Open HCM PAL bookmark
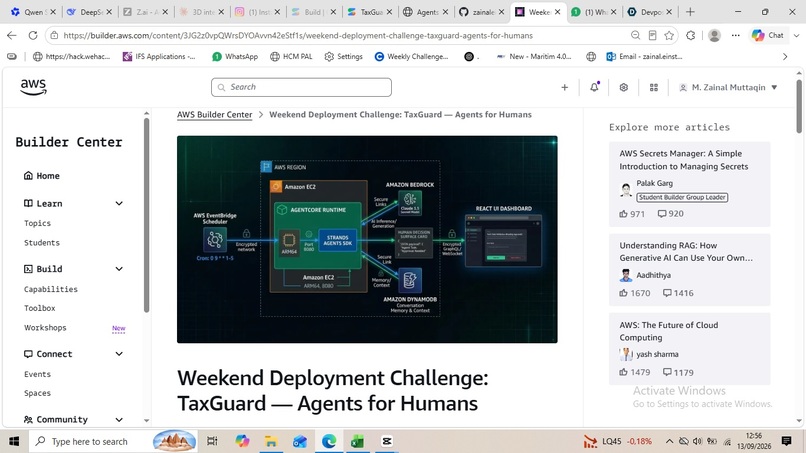Image resolution: width=806 pixels, height=453 pixels. [x=291, y=57]
